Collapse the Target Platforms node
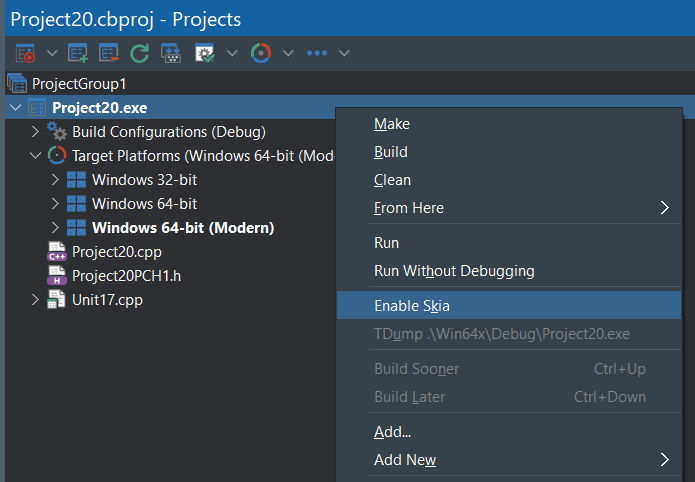This screenshot has height=482, width=695. click(x=35, y=156)
